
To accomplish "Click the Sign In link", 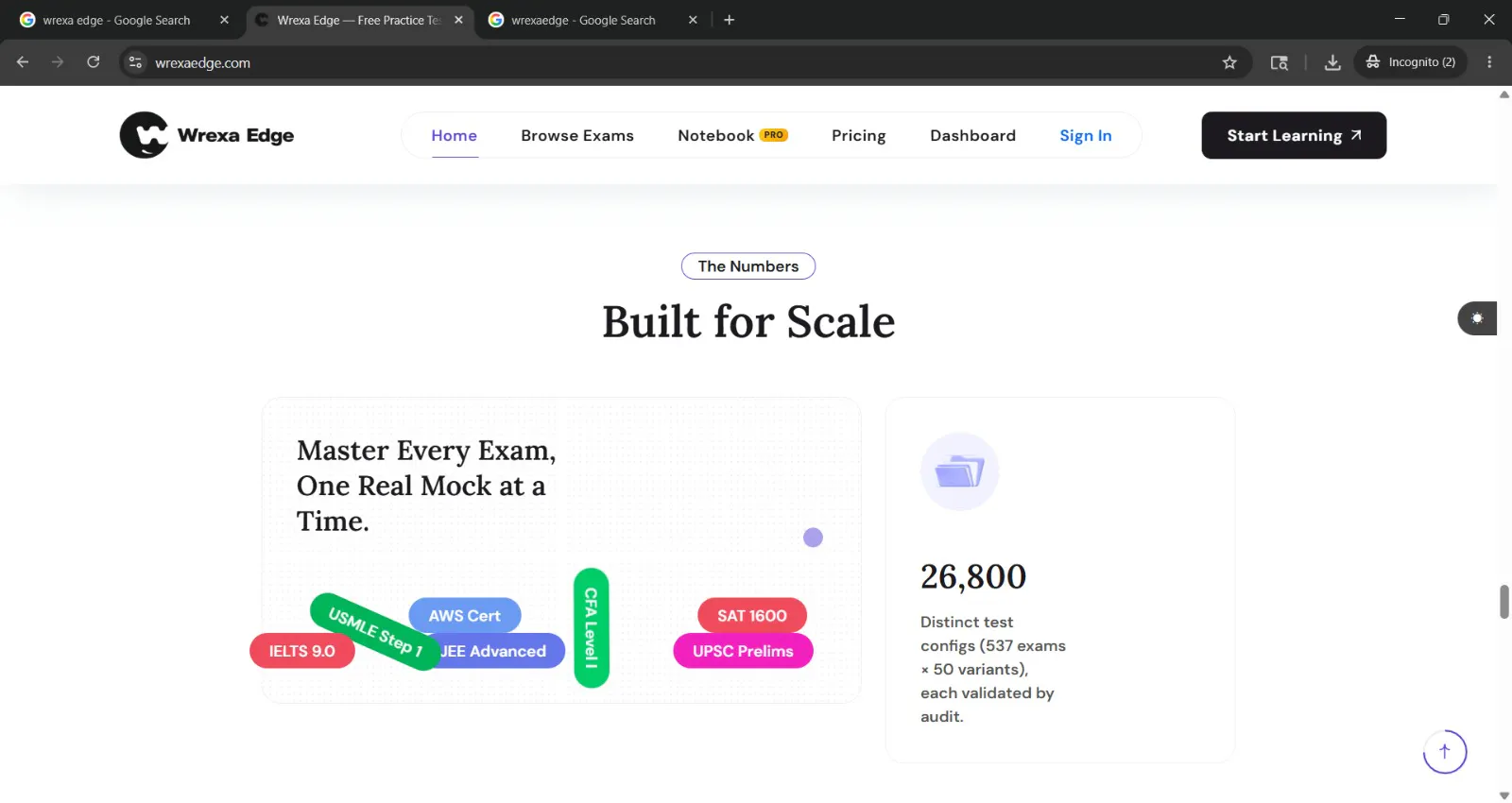I will (1086, 136).
